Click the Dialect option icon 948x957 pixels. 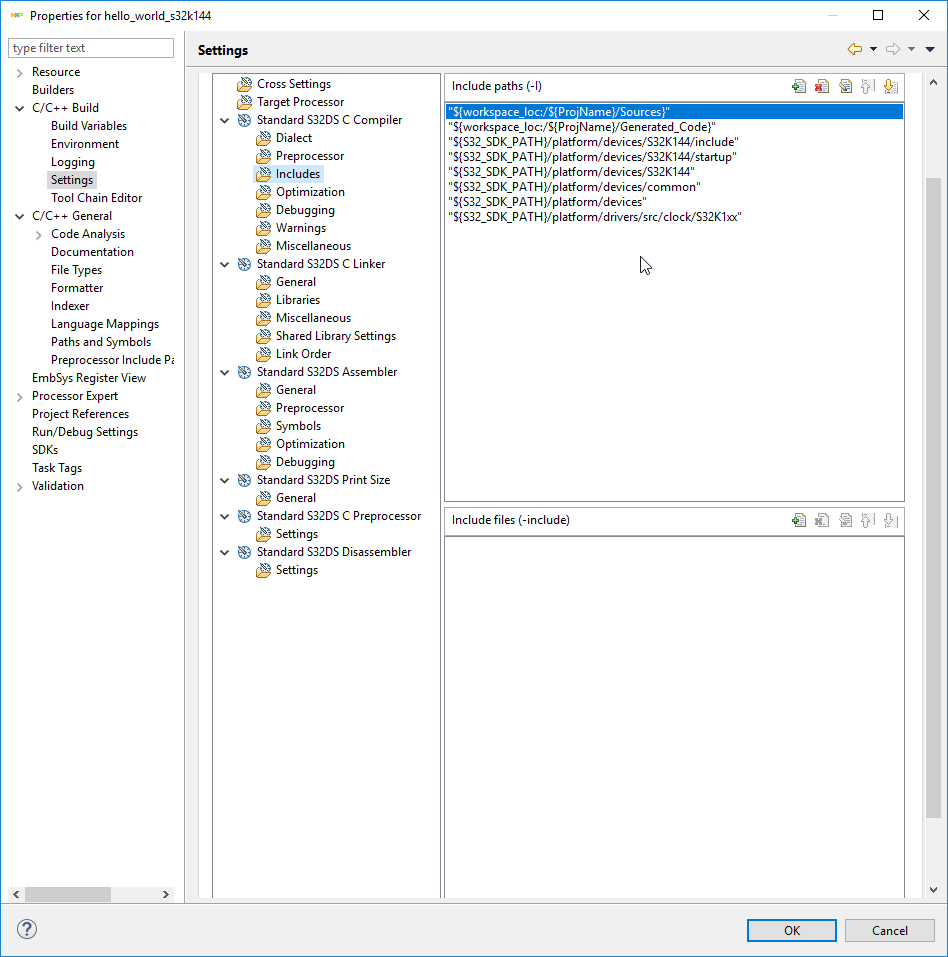click(x=264, y=139)
